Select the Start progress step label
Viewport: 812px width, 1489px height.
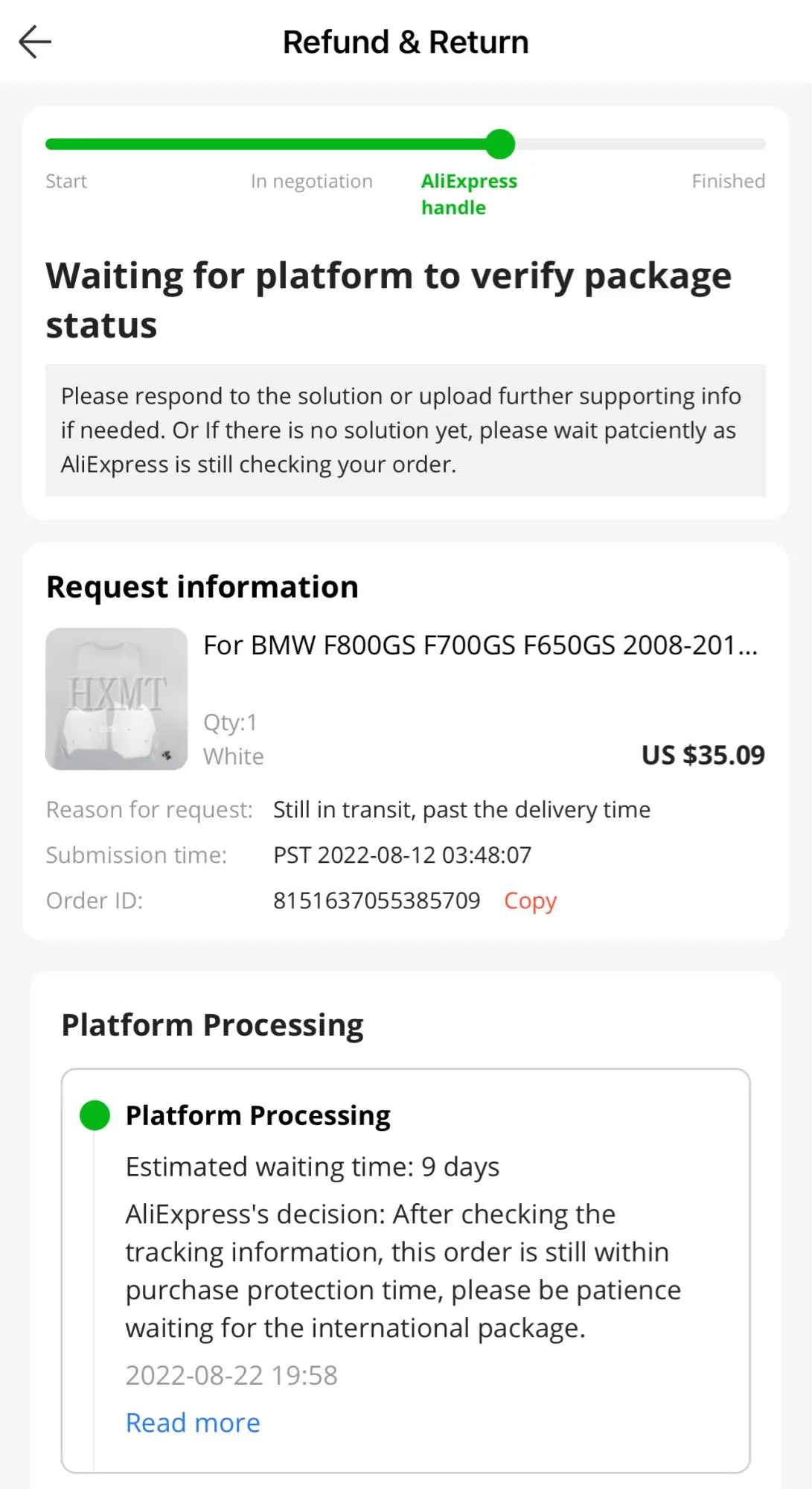pos(66,181)
